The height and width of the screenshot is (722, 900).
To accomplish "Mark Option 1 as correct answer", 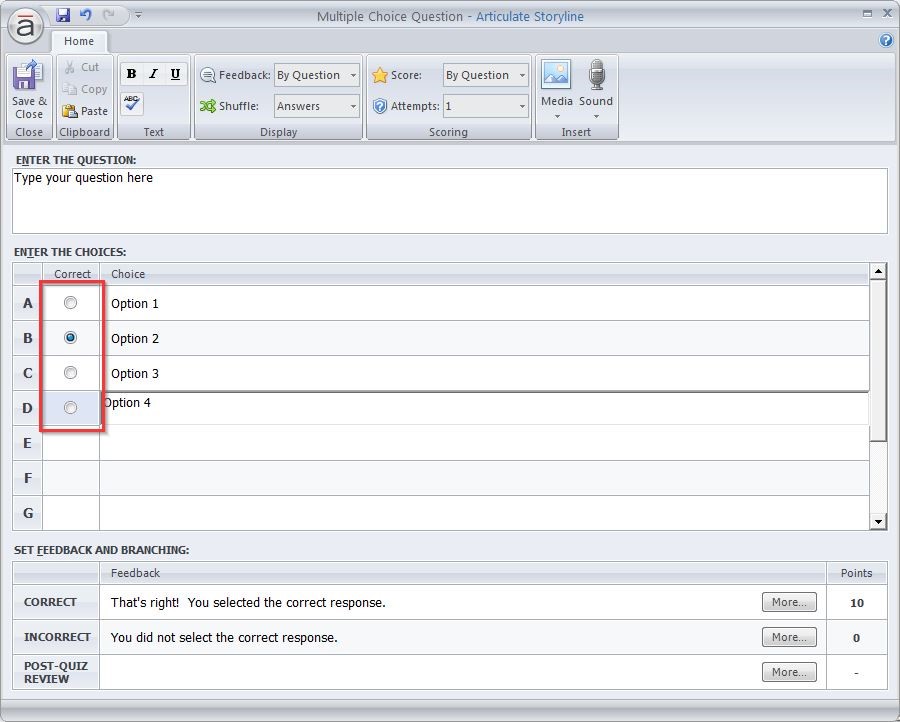I will [x=70, y=303].
